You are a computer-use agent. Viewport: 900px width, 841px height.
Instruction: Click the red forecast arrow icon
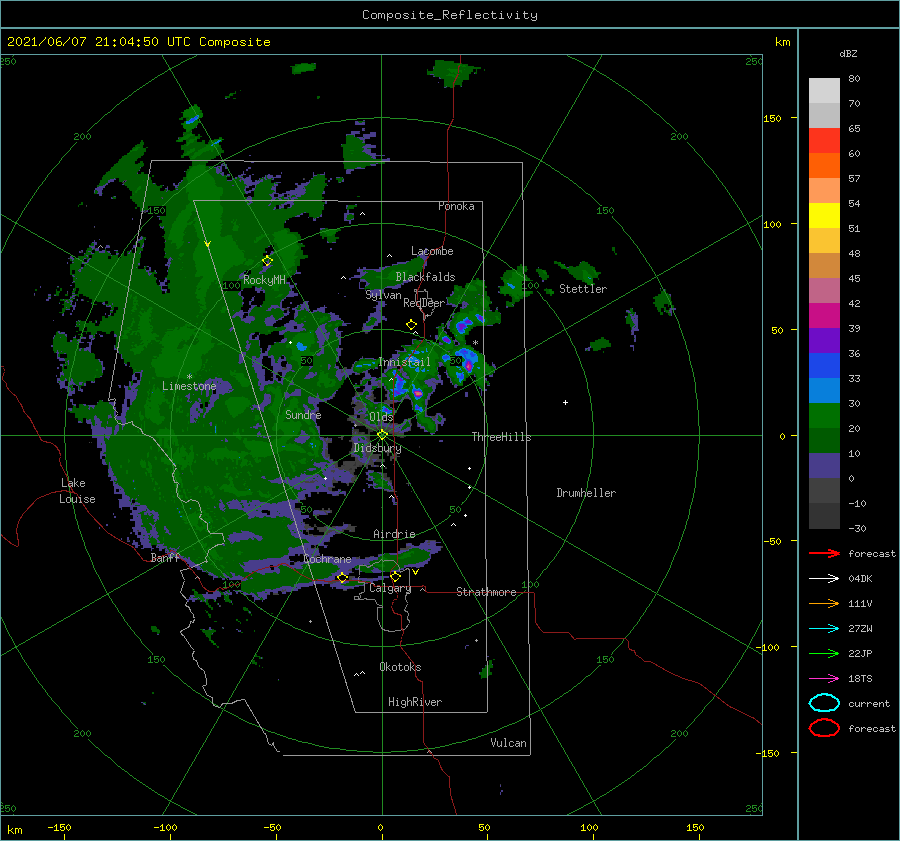click(824, 553)
